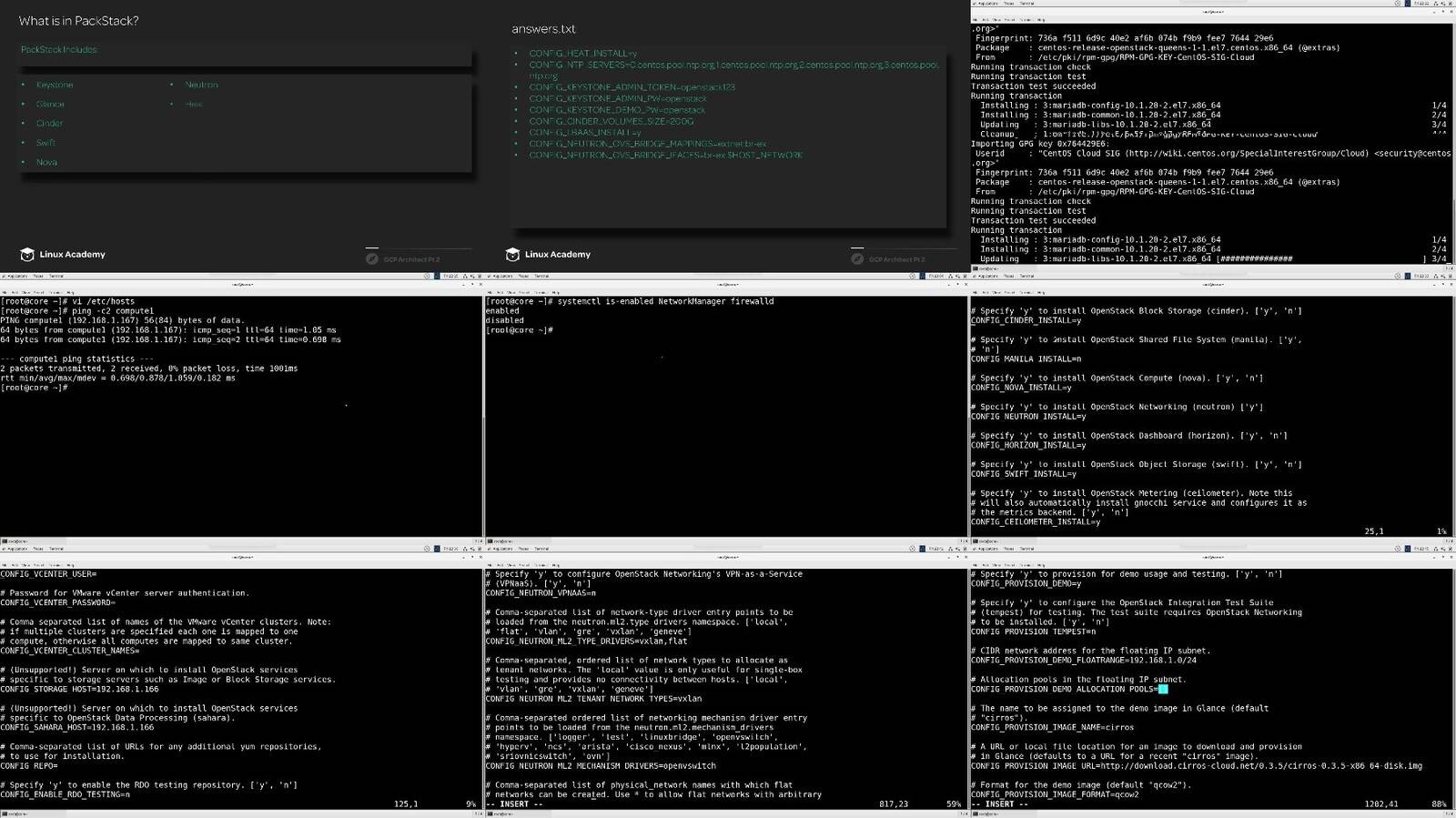Click the CONFIG_NEUTRON_OVS_BRIDGE_MAPPINGS line

[x=648, y=144]
